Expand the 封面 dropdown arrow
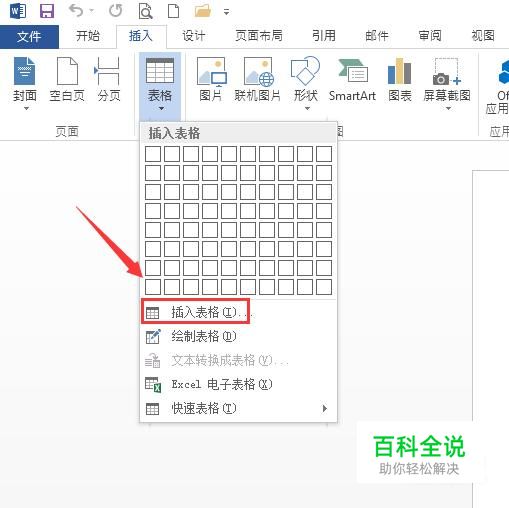This screenshot has height=508, width=509. pos(26,108)
